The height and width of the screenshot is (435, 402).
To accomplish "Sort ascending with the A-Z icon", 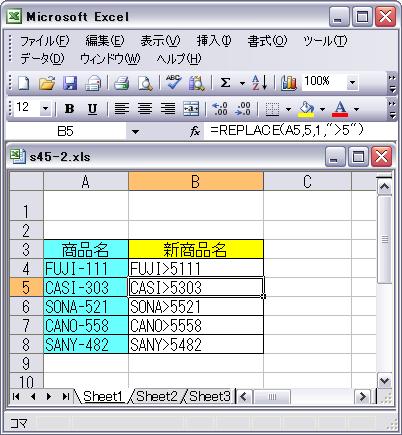I will coord(259,83).
